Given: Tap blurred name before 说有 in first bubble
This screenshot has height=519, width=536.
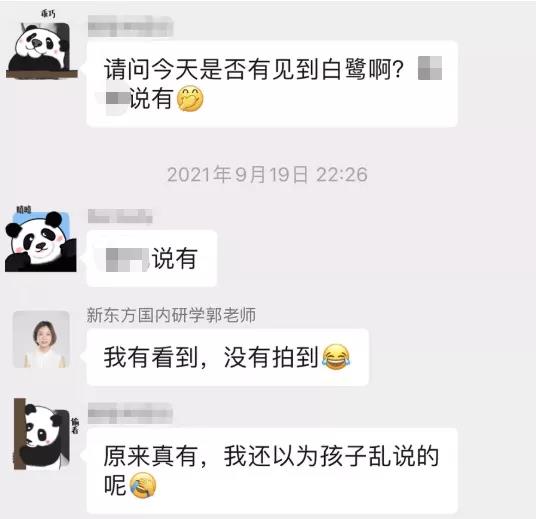Looking at the screenshot, I should [117, 98].
